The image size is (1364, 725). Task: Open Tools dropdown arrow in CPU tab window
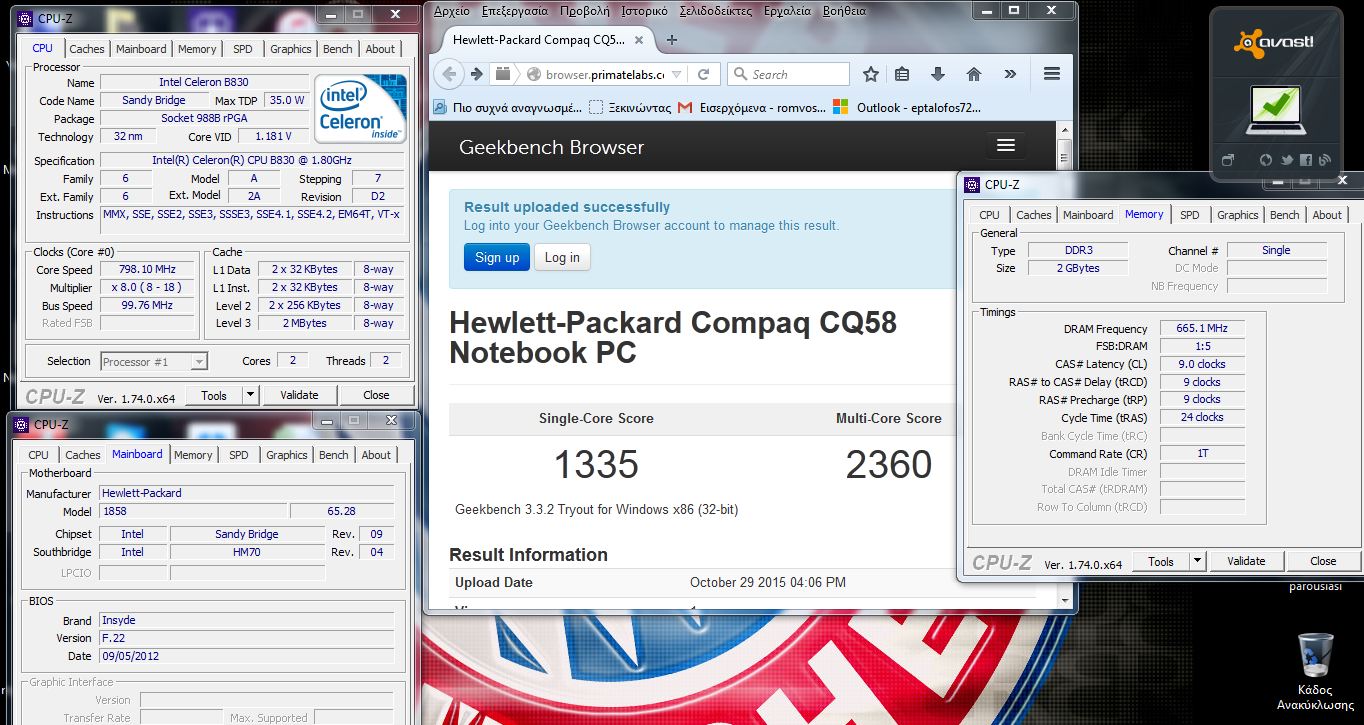(250, 395)
